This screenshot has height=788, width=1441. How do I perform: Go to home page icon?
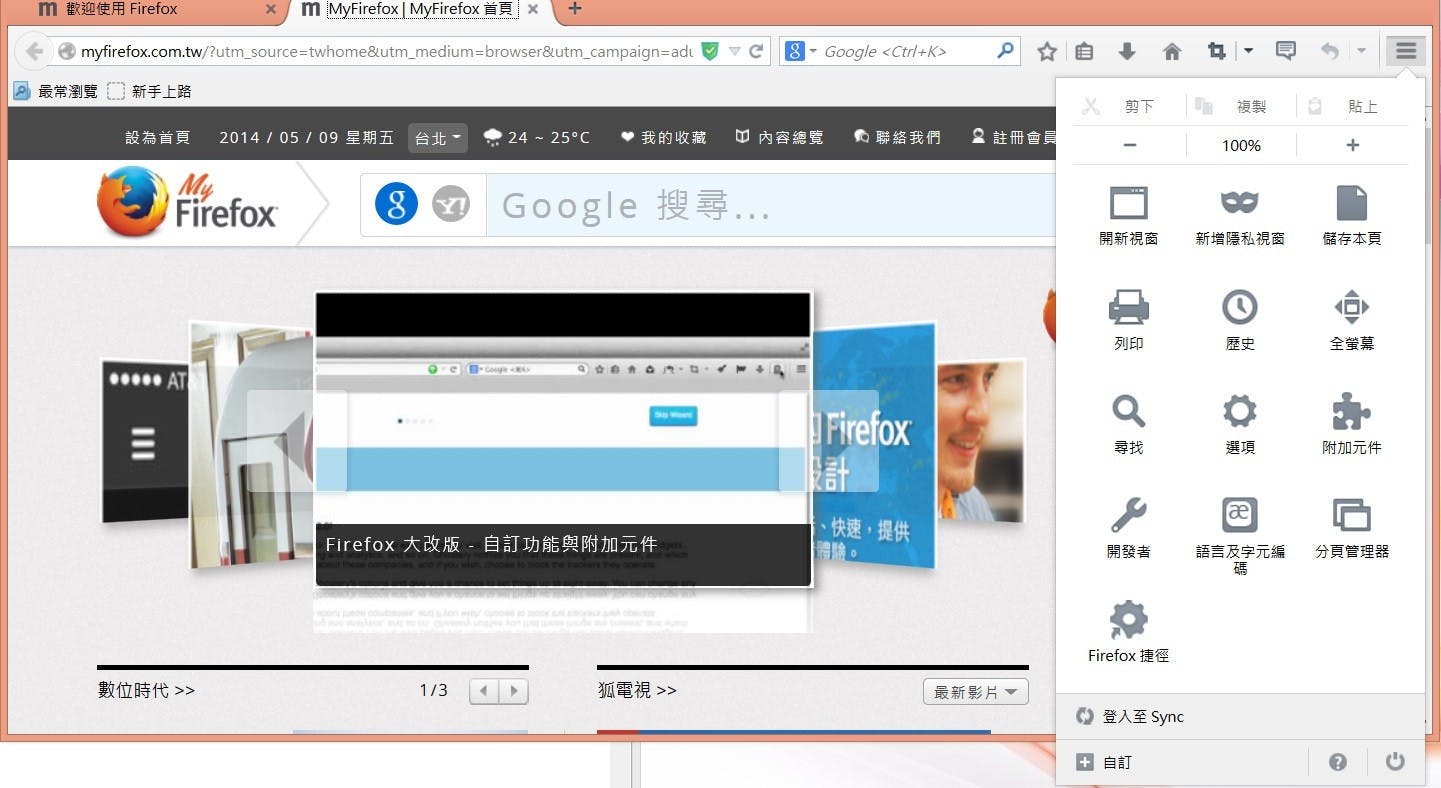[1172, 51]
